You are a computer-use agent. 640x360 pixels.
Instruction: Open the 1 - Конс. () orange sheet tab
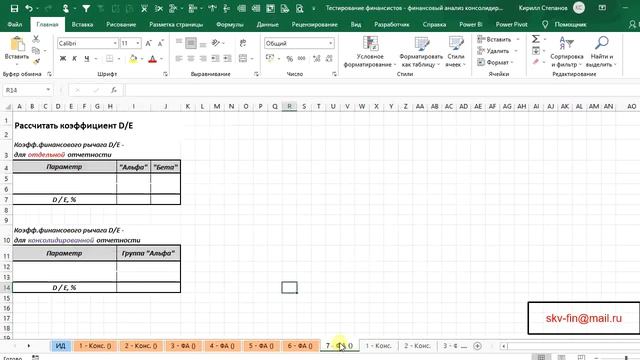(95, 346)
